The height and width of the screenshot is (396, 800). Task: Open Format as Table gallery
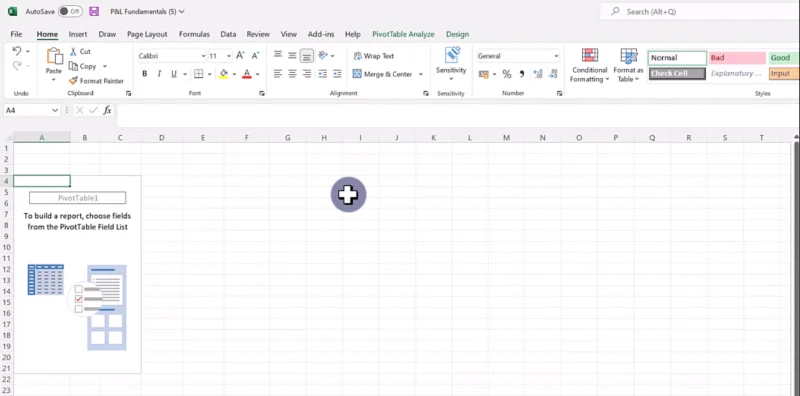pyautogui.click(x=628, y=65)
